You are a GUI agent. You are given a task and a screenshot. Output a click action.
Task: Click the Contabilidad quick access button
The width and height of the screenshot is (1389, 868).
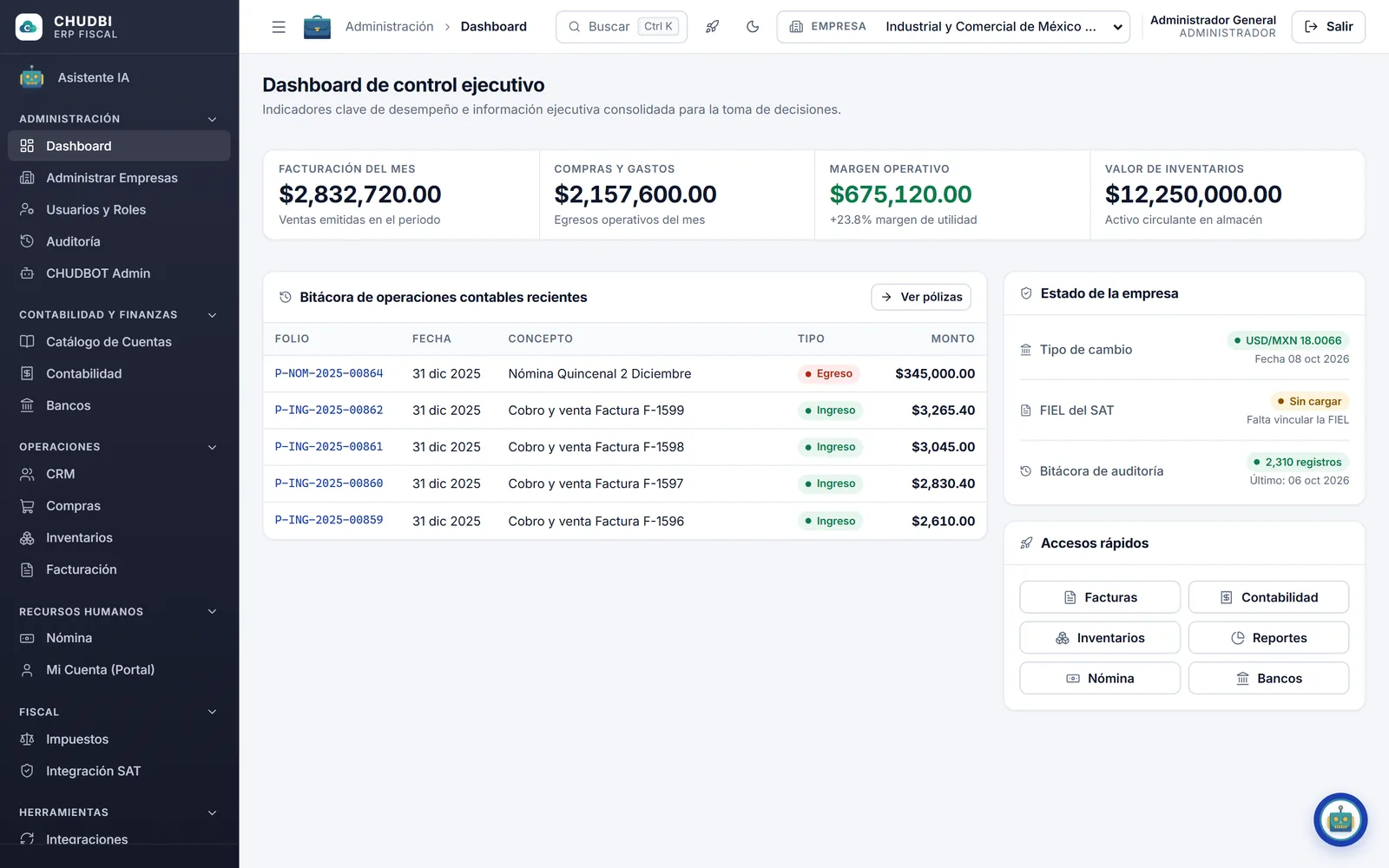1268,597
